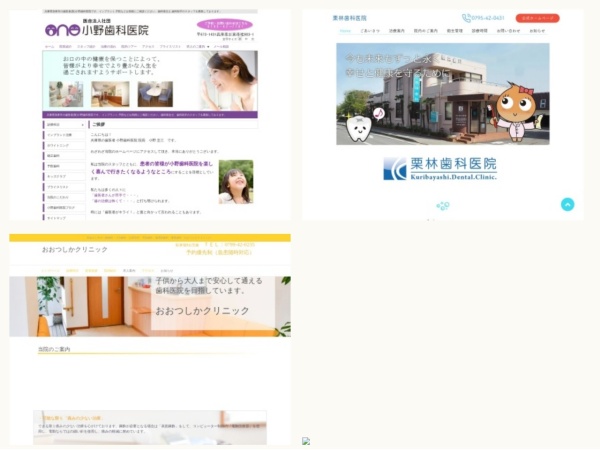The width and height of the screenshot is (600, 450).
Task: Click the small blue bubbles icon below Kuribayashi logo
Action: [x=443, y=206]
